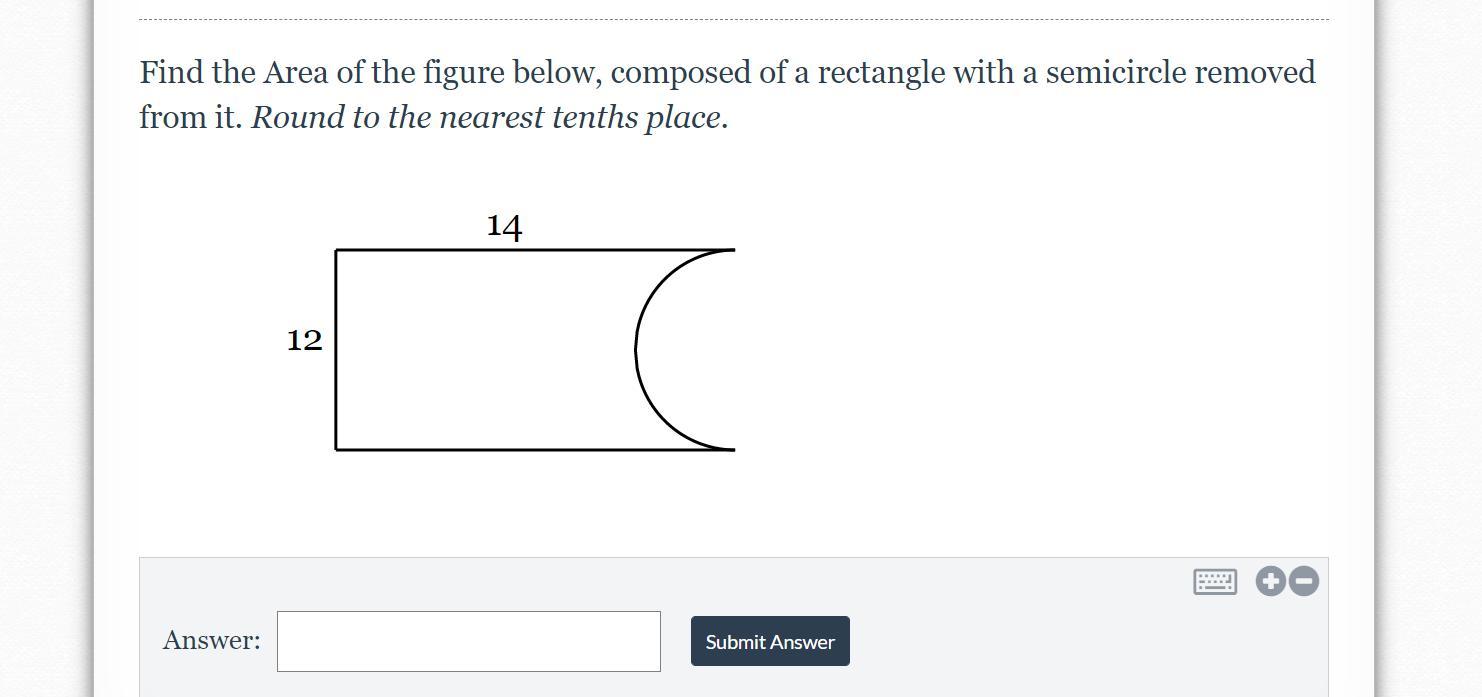
Task: Open the on-screen math keyboard icon
Action: [1215, 581]
